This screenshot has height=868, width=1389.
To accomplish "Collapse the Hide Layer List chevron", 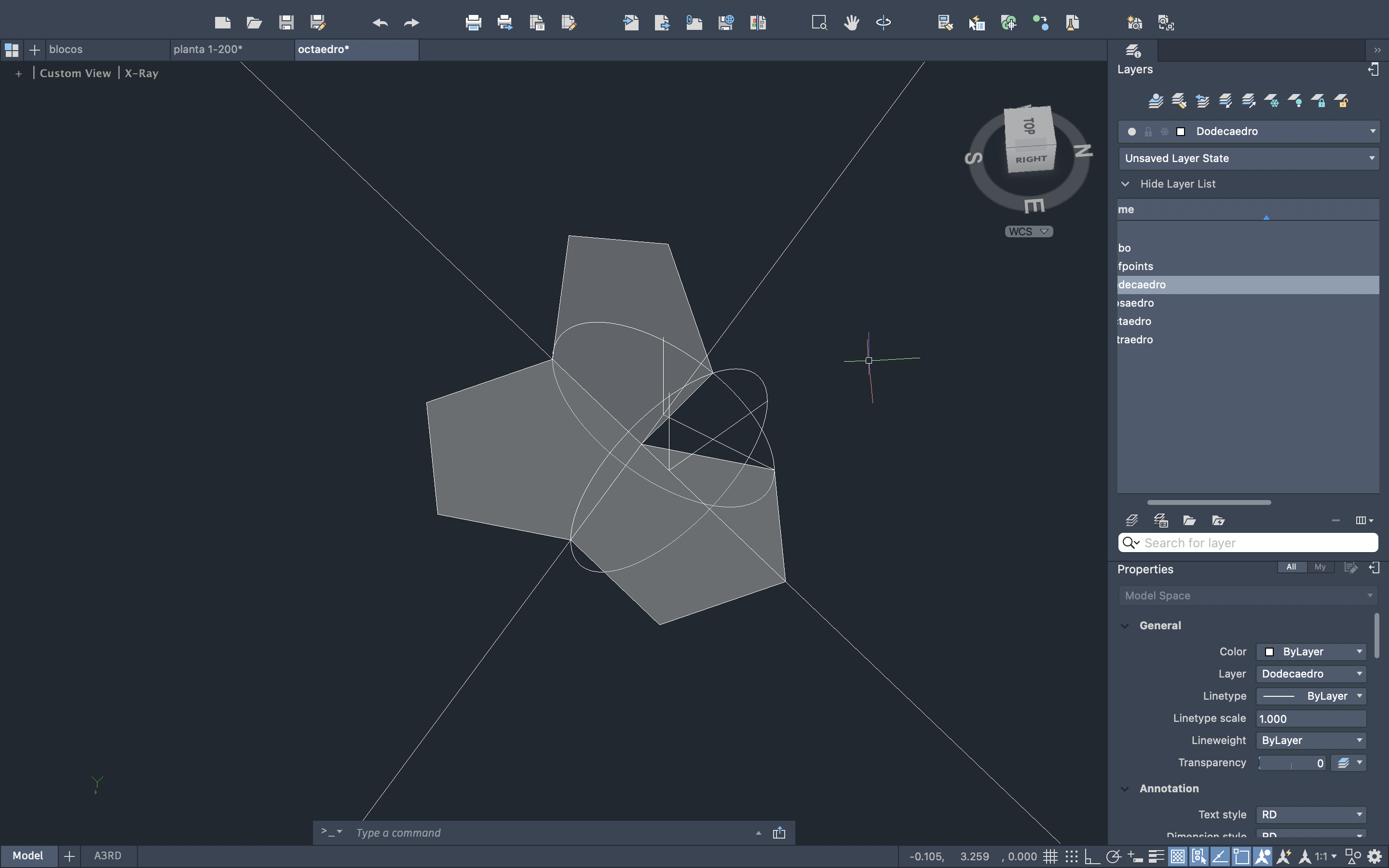I will [x=1125, y=184].
